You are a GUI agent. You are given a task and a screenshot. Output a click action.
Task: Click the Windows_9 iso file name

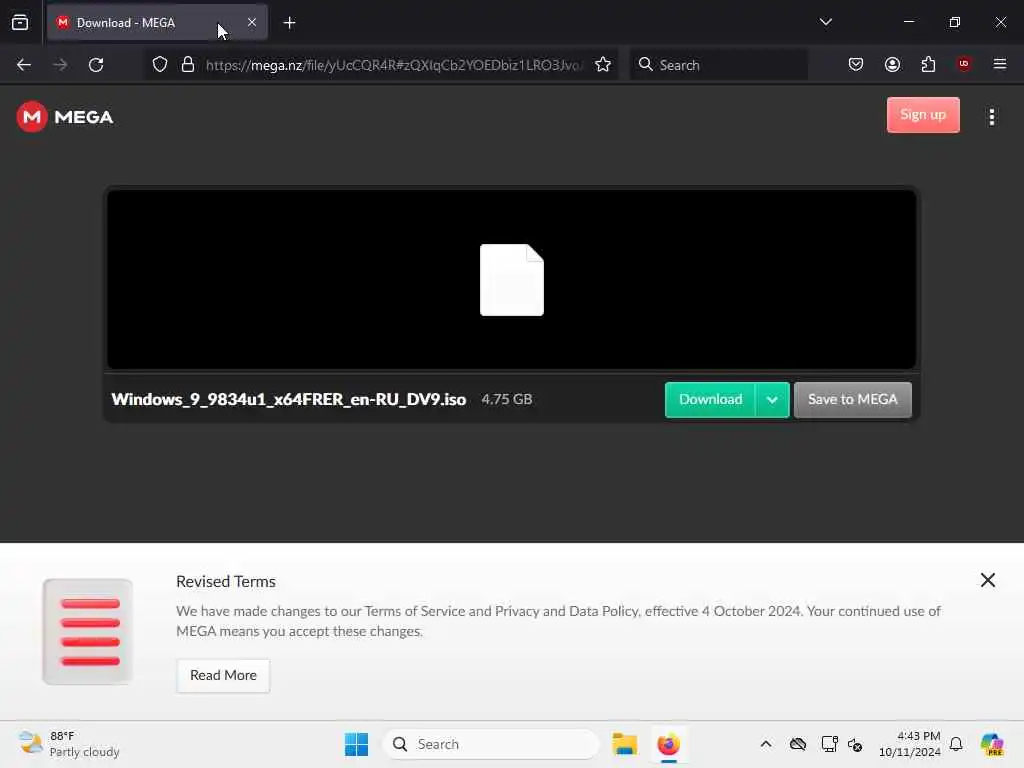click(x=289, y=399)
